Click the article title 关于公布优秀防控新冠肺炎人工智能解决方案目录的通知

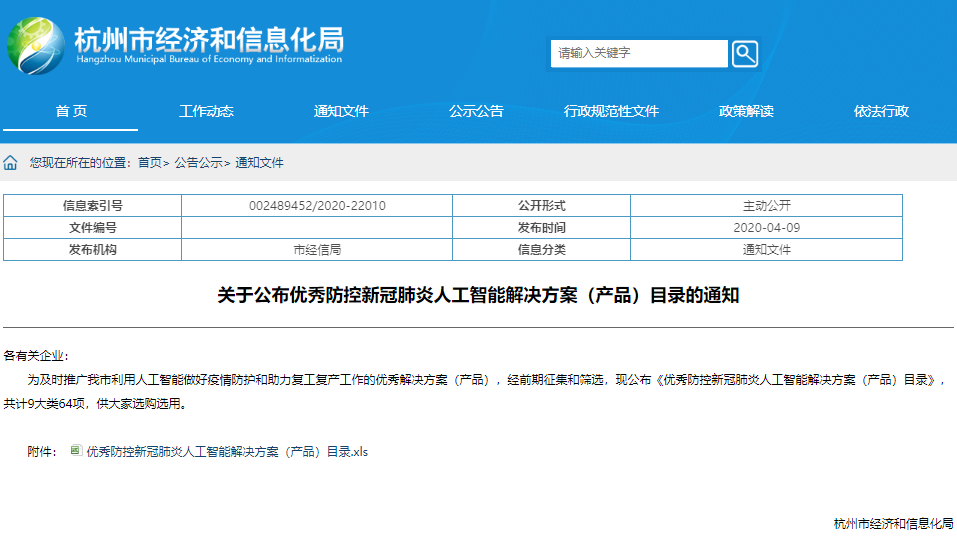[478, 296]
